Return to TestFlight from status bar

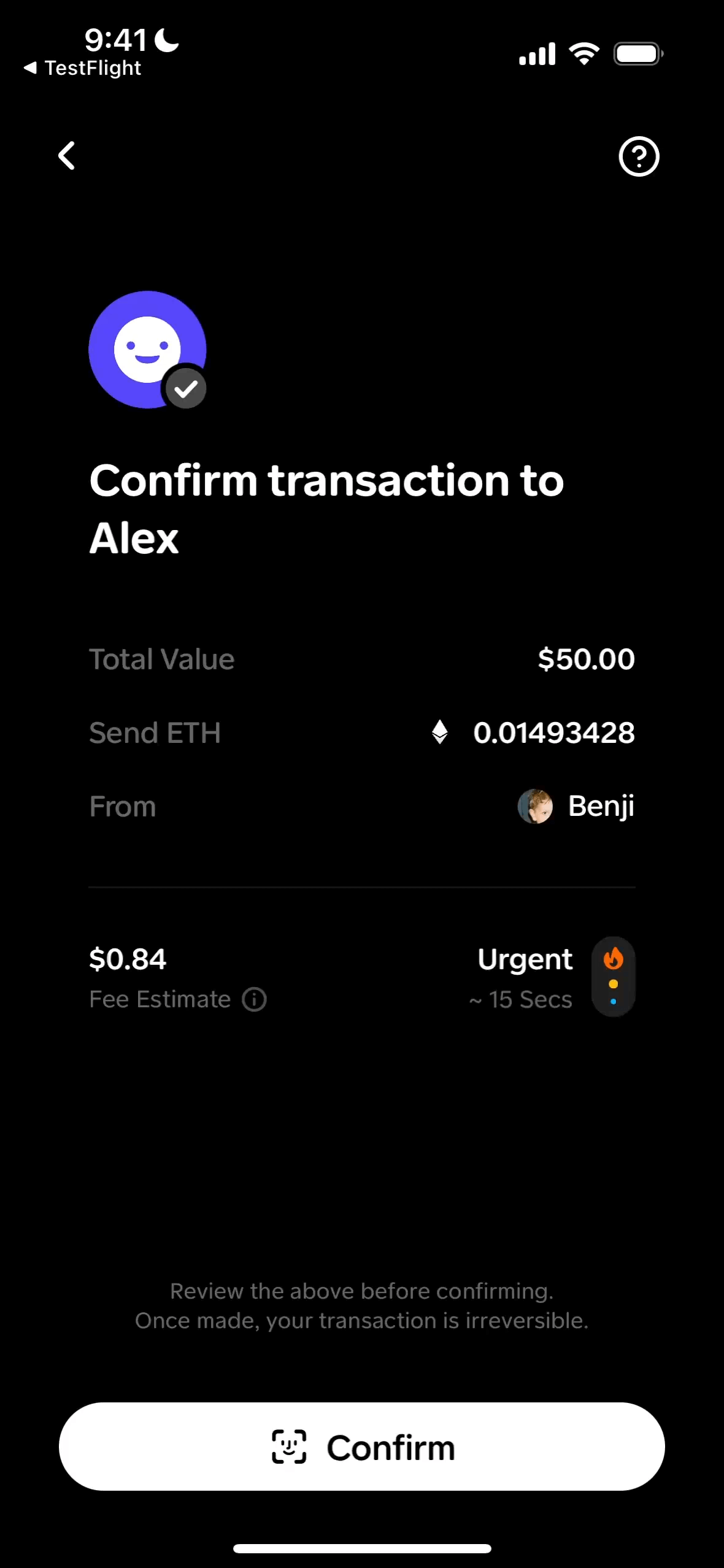(x=82, y=68)
